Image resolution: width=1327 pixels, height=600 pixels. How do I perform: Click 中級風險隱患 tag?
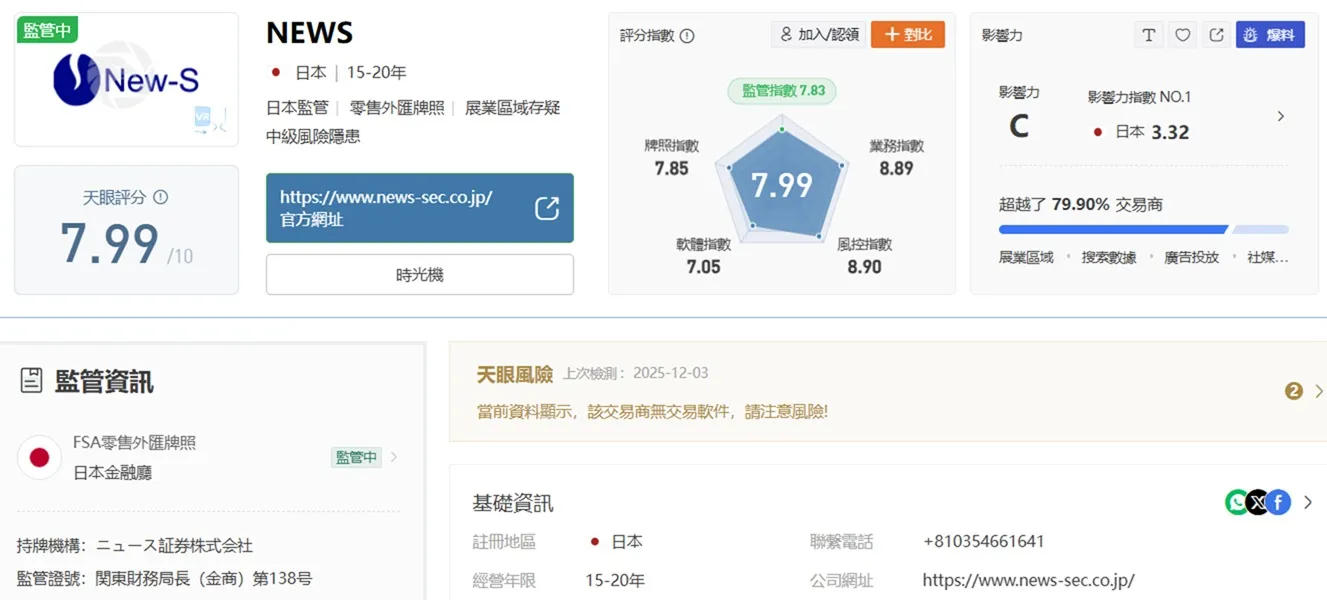313,136
